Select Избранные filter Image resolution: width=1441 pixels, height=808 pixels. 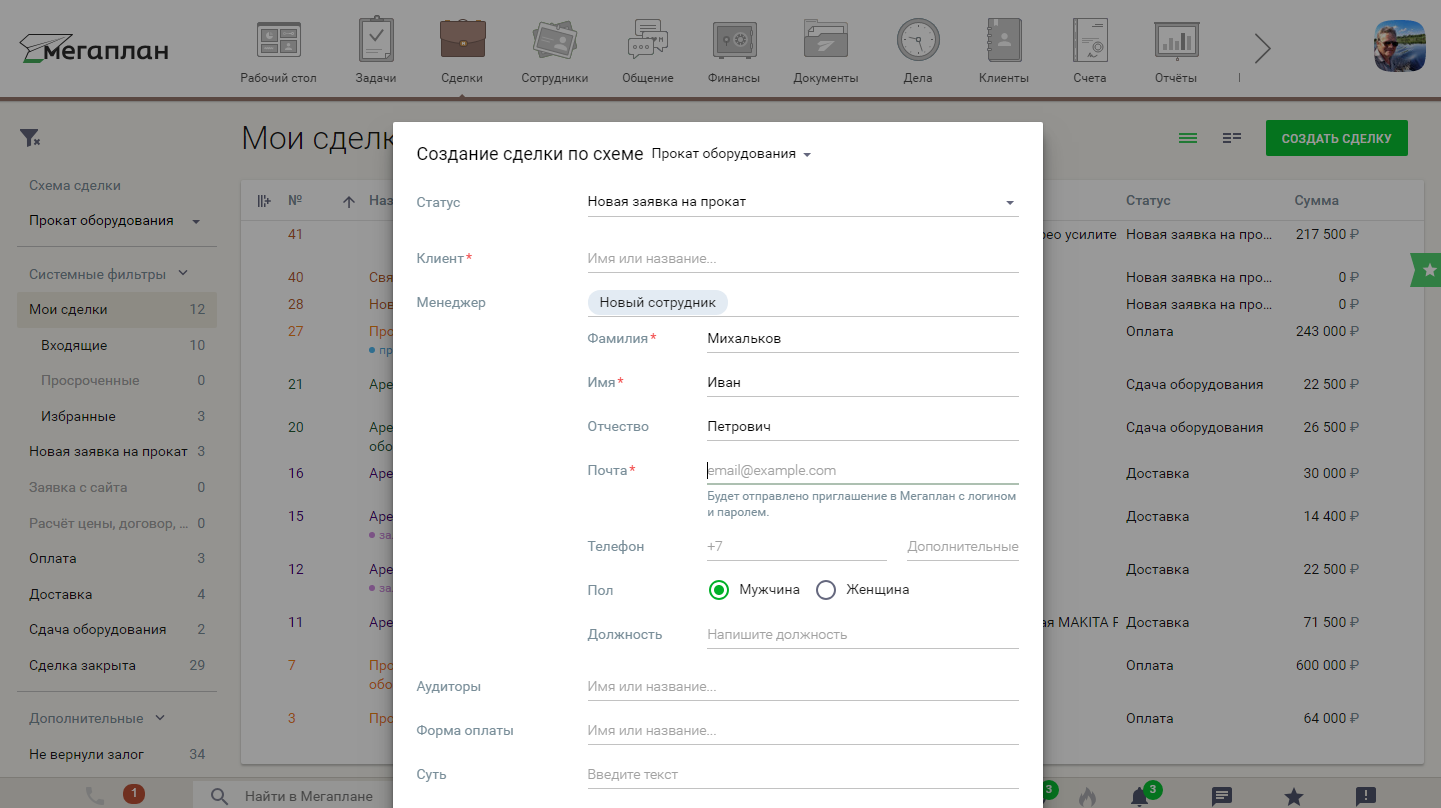click(117, 416)
